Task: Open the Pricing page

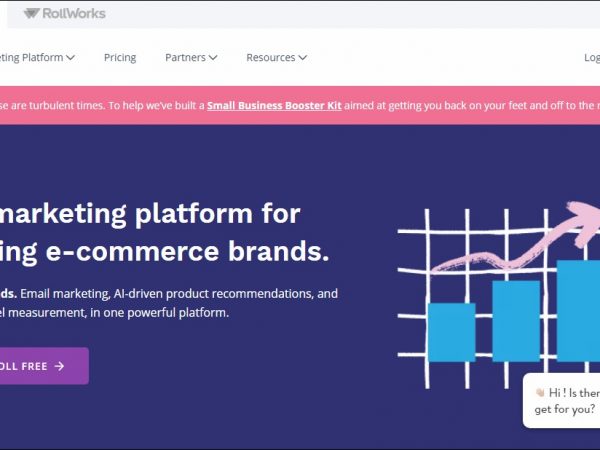Action: pyautogui.click(x=120, y=58)
